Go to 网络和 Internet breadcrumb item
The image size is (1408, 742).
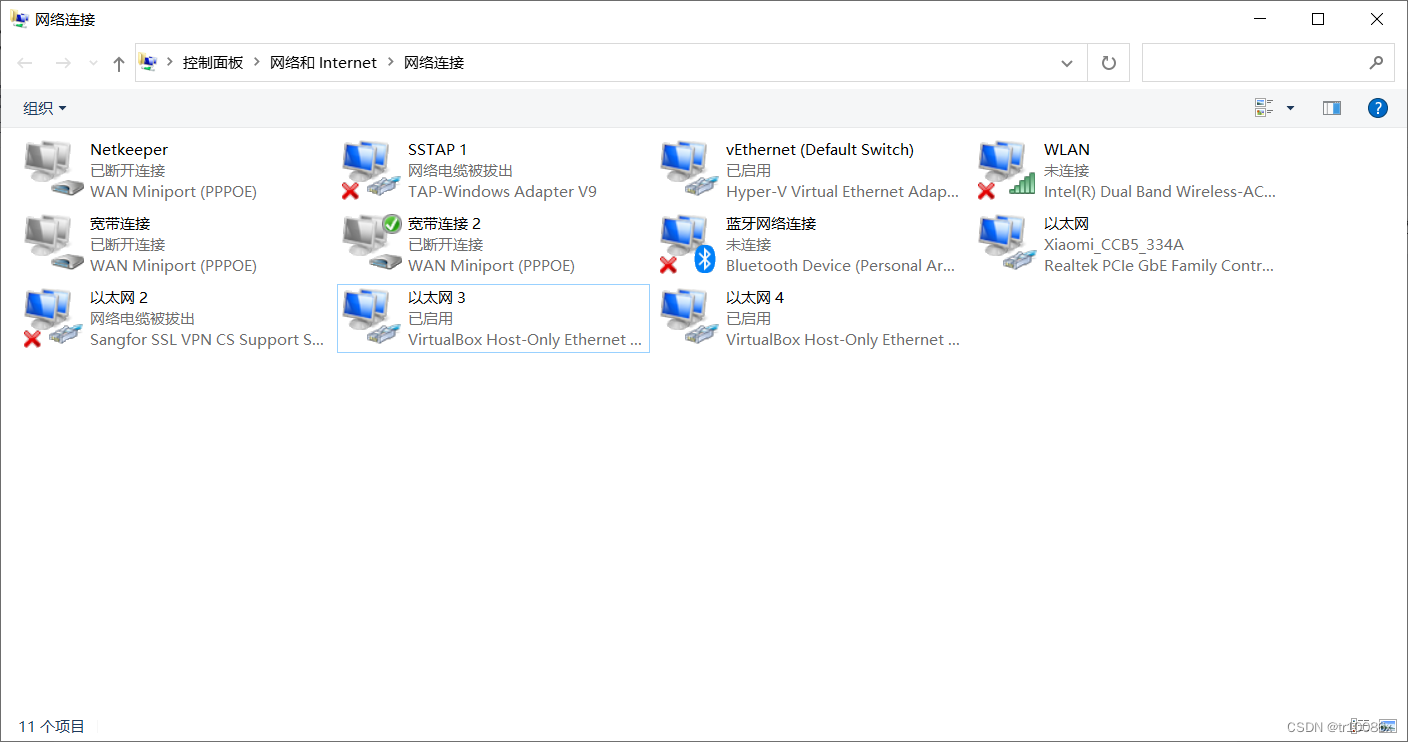coord(323,62)
